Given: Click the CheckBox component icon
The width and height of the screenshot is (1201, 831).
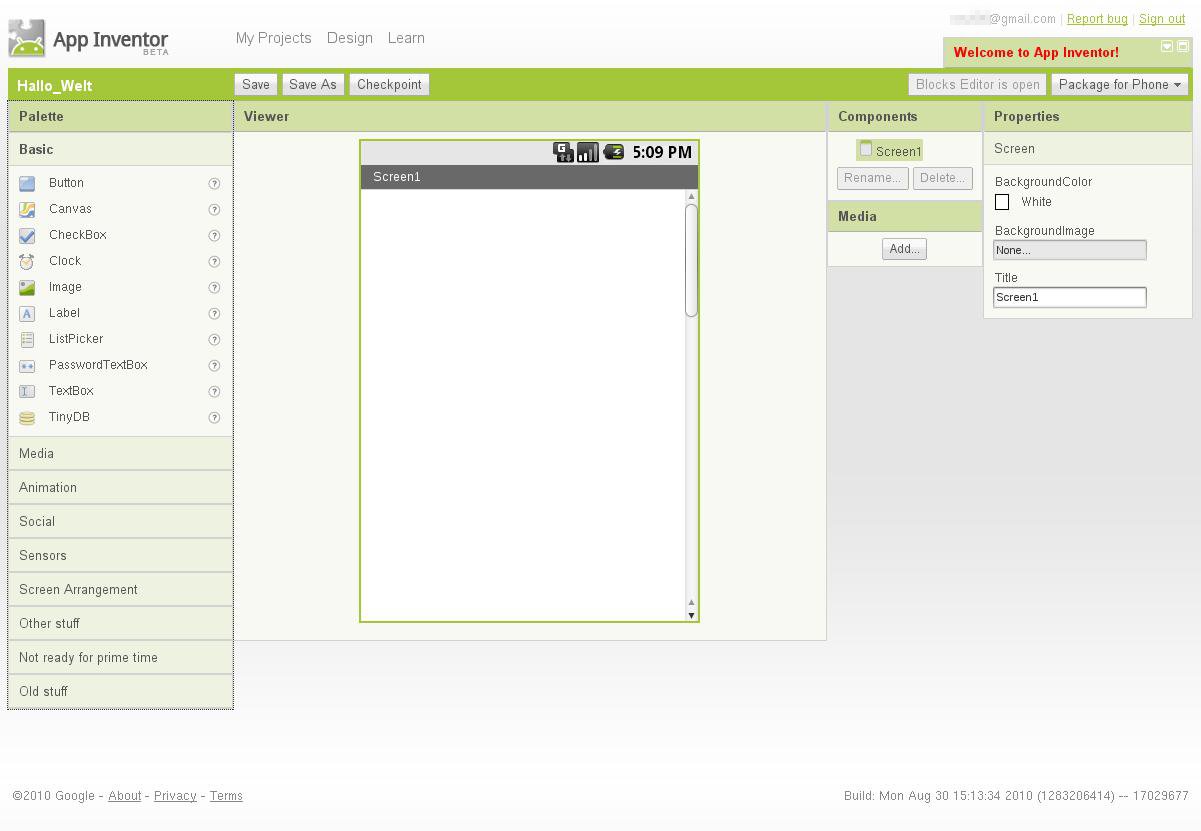Looking at the screenshot, I should [x=27, y=235].
